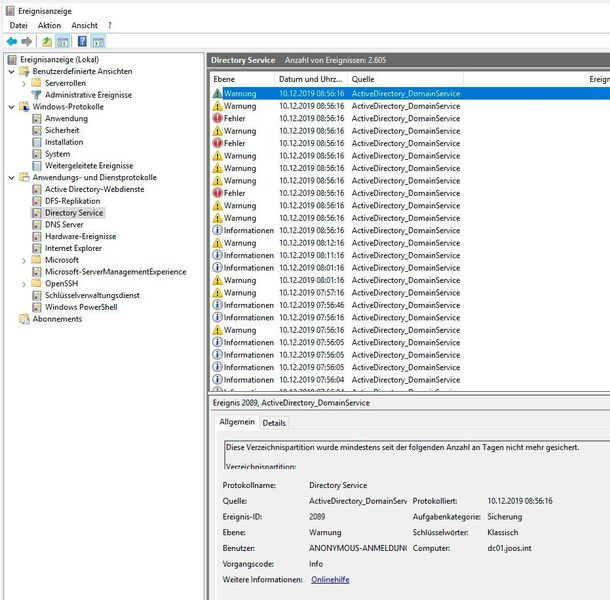
Task: Sort by the Quelle column header
Action: click(405, 79)
